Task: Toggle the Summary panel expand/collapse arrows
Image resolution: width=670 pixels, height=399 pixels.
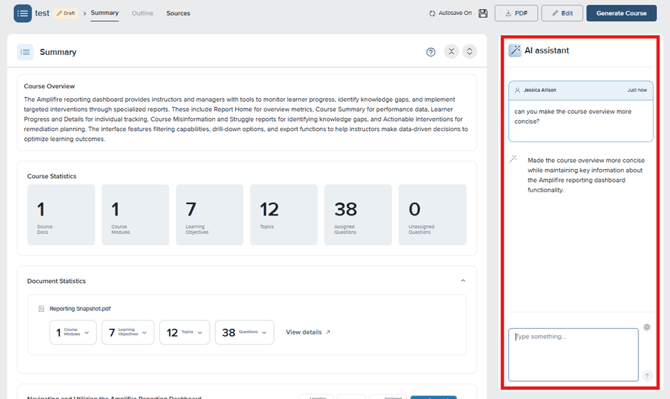Action: (x=469, y=51)
